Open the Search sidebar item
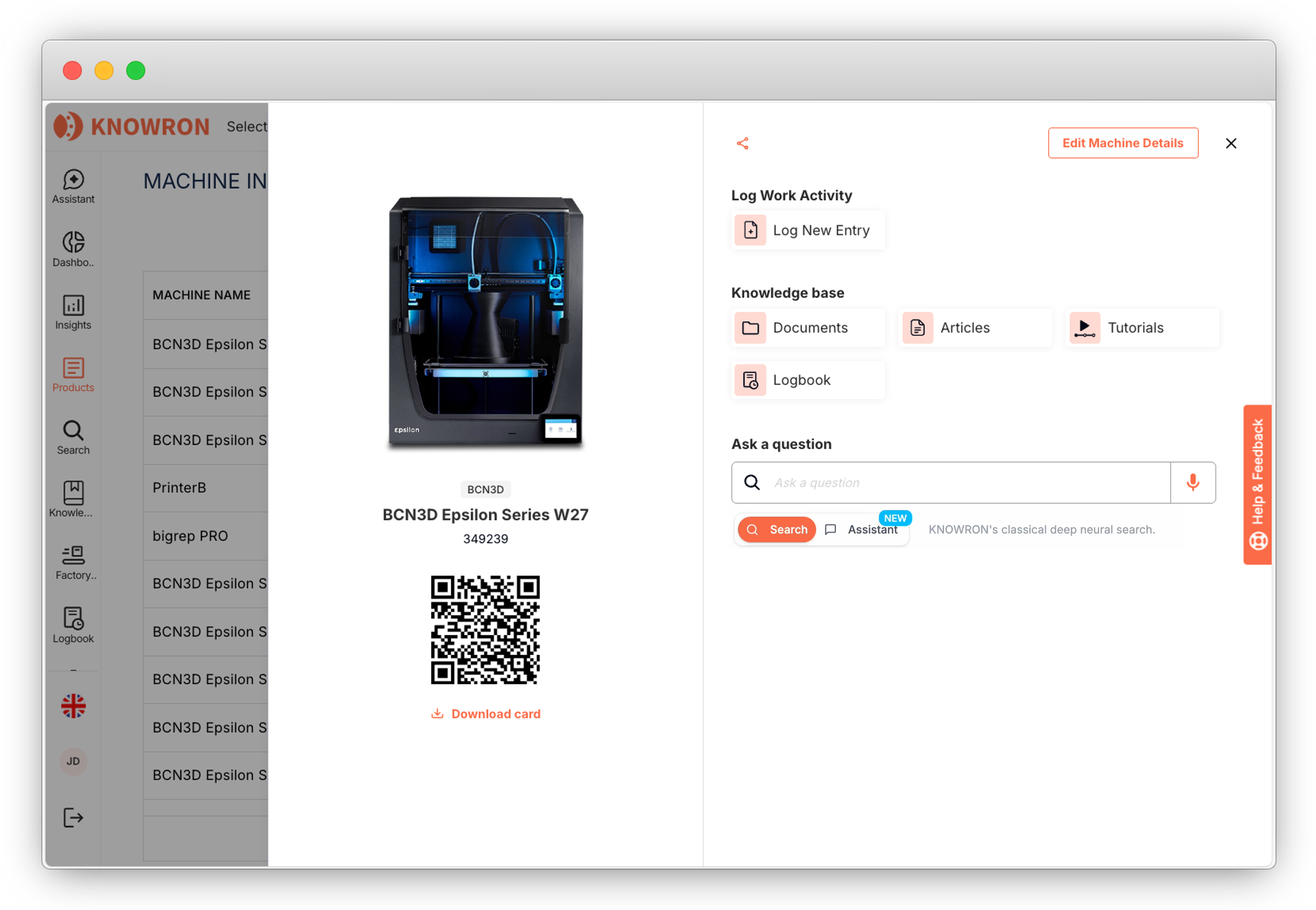Image resolution: width=1316 pixels, height=910 pixels. point(73,437)
